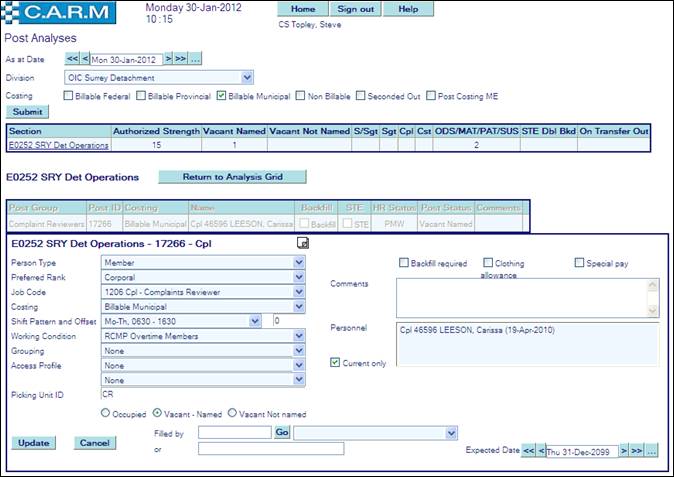Open As at Date calendar picker (...)
The width and height of the screenshot is (674, 477).
[196, 59]
